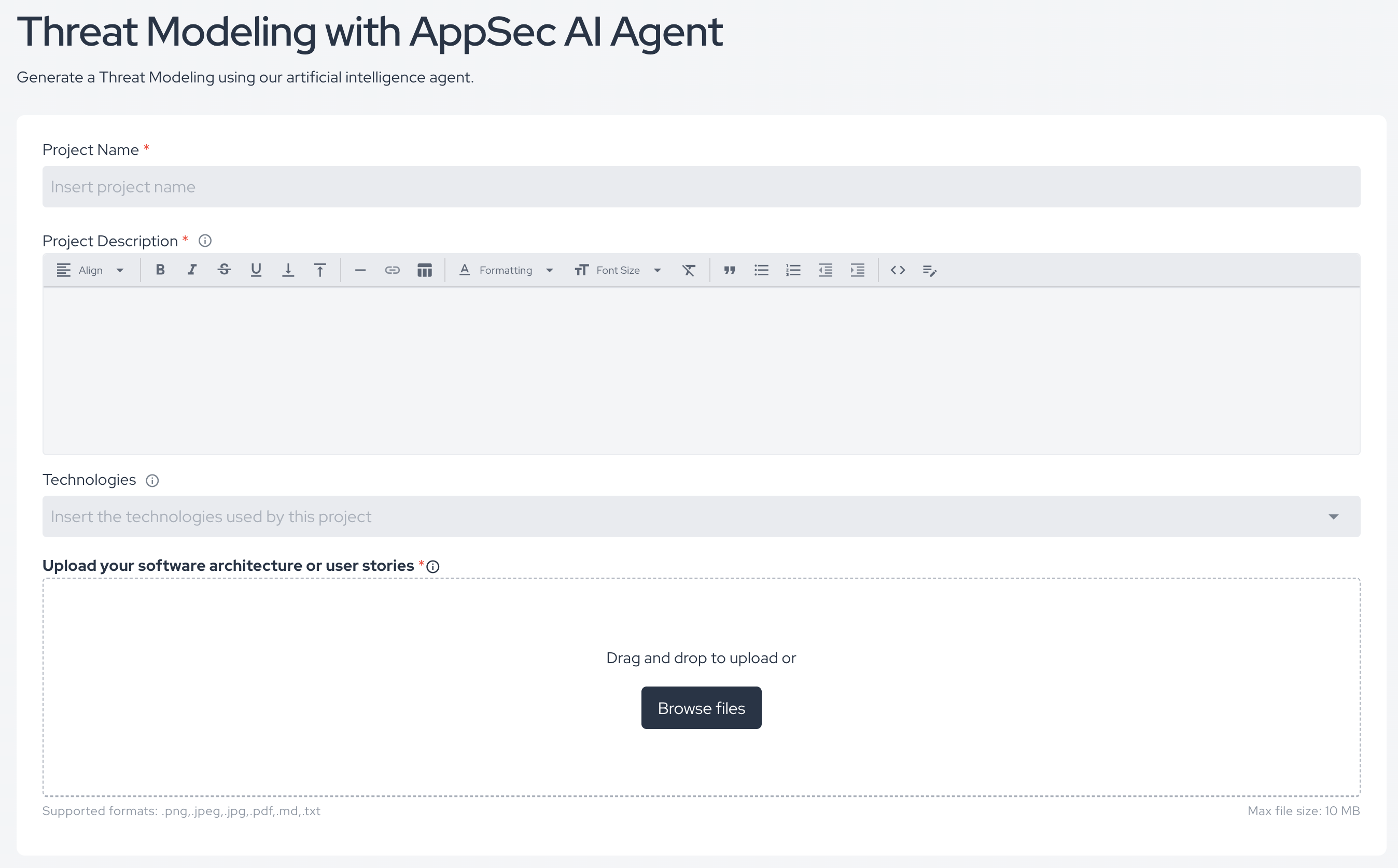The height and width of the screenshot is (868, 1398).
Task: Open the upload section info icon
Action: point(433,567)
